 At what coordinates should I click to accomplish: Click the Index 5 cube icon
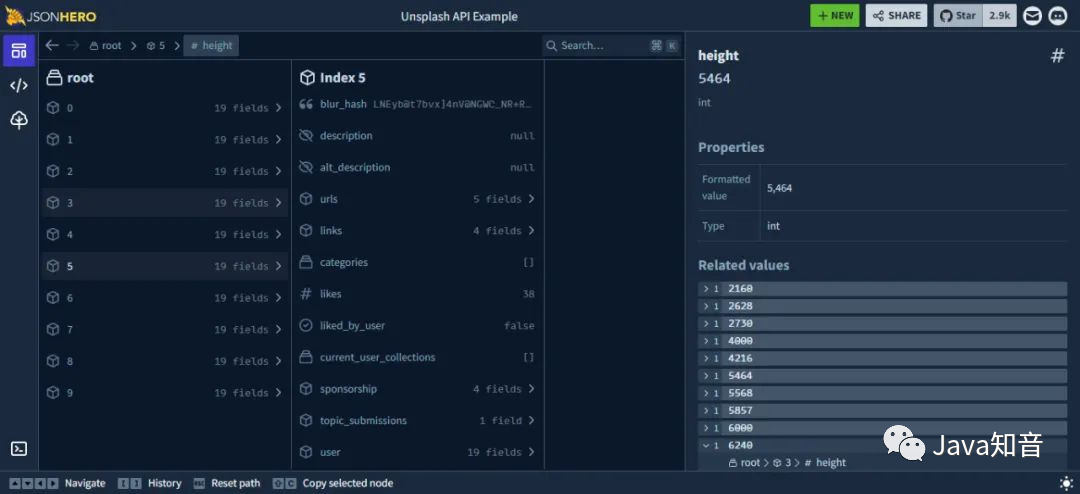tap(307, 78)
